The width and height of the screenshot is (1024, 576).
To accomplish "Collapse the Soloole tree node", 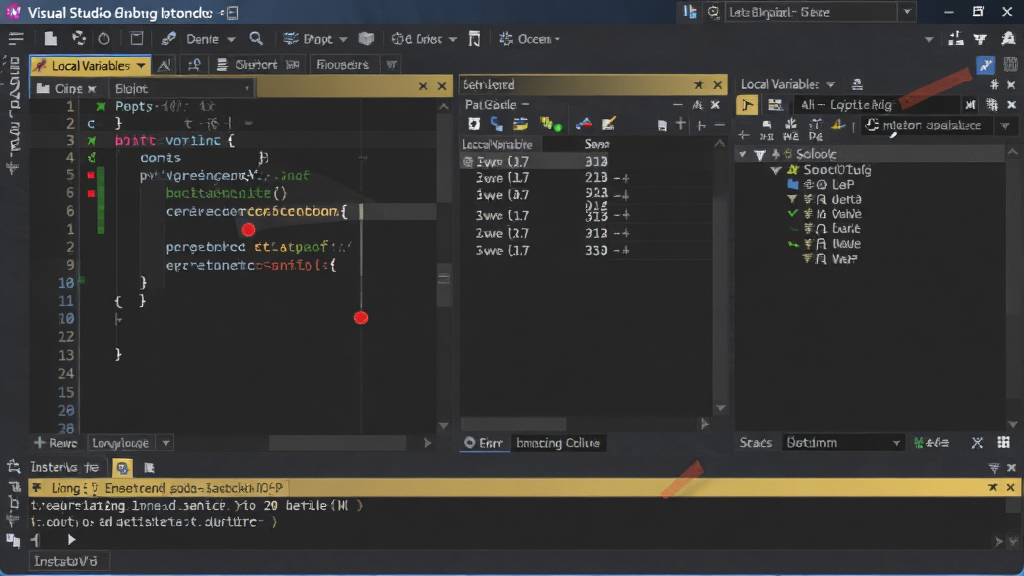I will [x=743, y=154].
